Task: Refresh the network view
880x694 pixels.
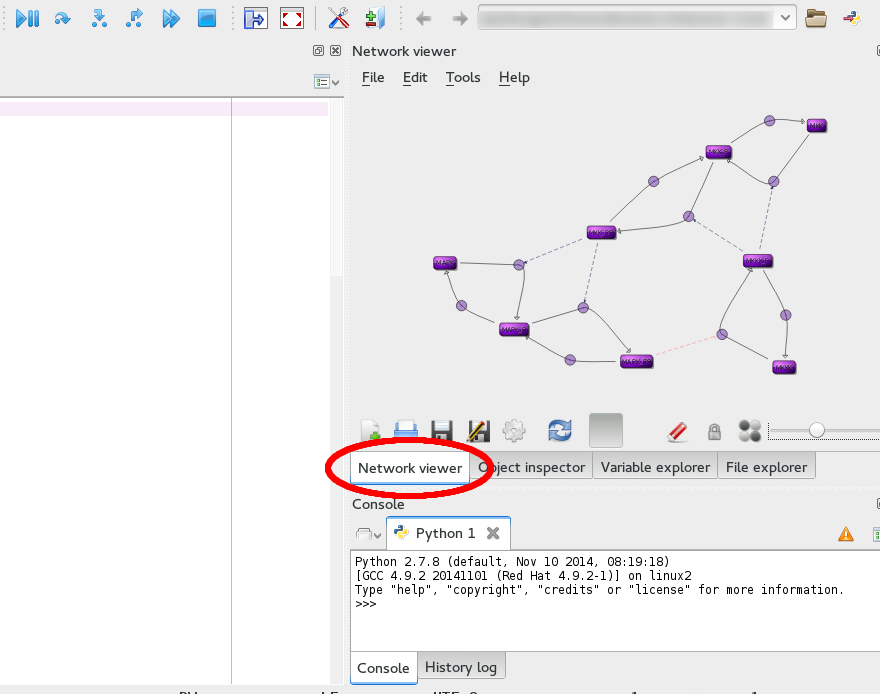Action: pyautogui.click(x=558, y=430)
